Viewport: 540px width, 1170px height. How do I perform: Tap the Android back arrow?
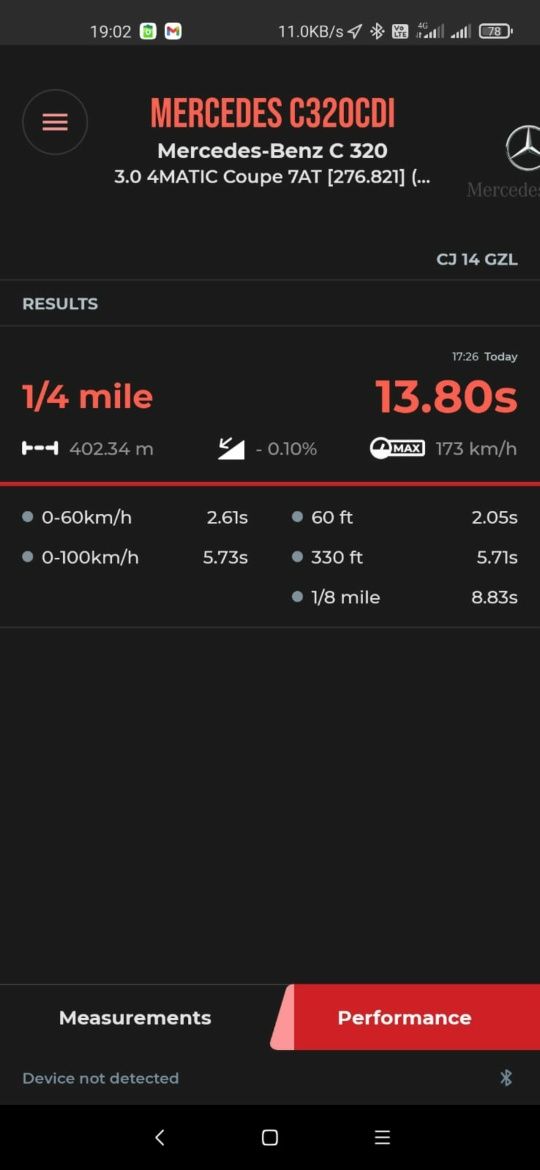(x=159, y=1137)
